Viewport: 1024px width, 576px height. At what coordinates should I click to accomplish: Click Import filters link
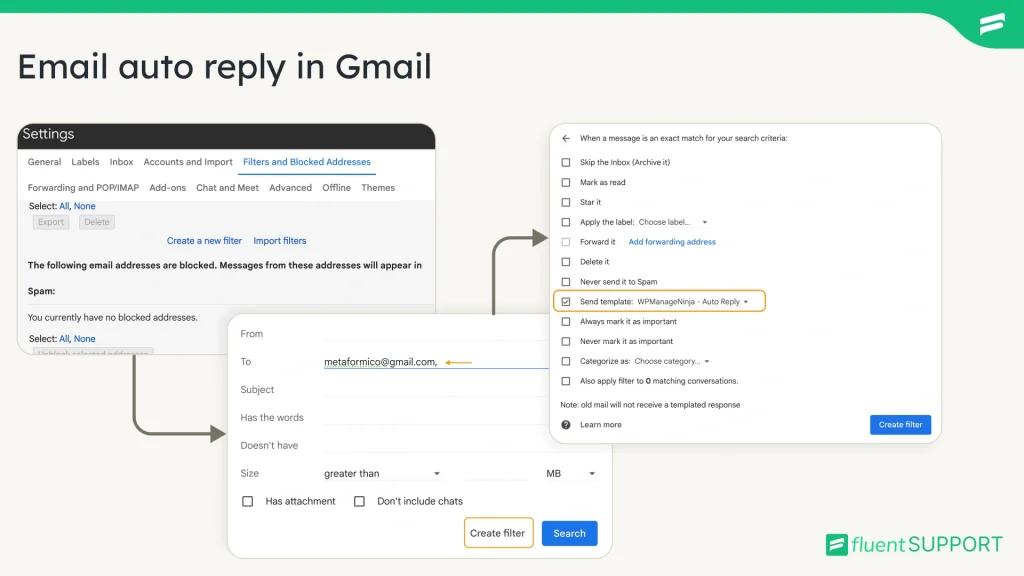pos(280,240)
